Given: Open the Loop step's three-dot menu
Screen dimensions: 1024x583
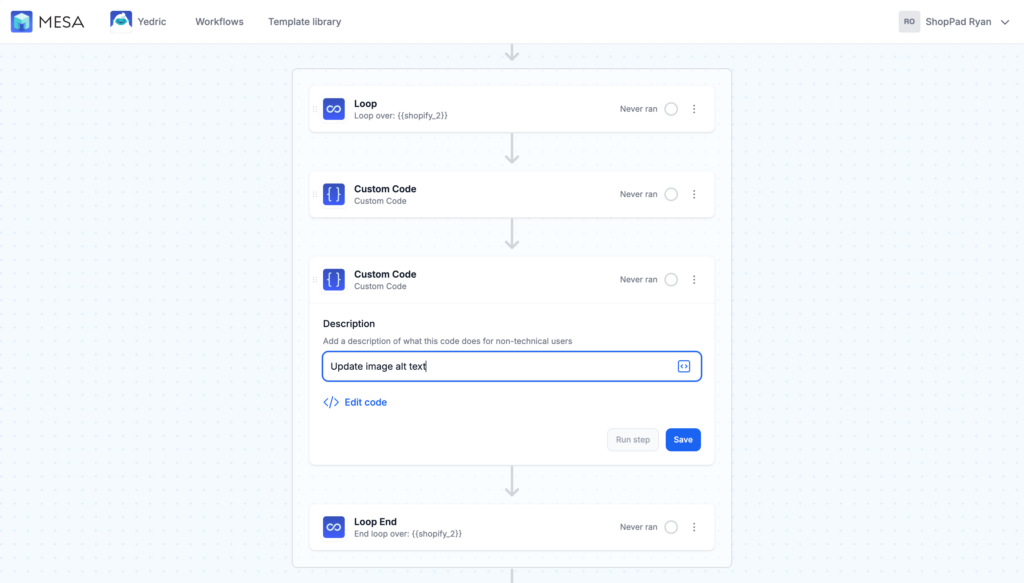Looking at the screenshot, I should point(694,108).
